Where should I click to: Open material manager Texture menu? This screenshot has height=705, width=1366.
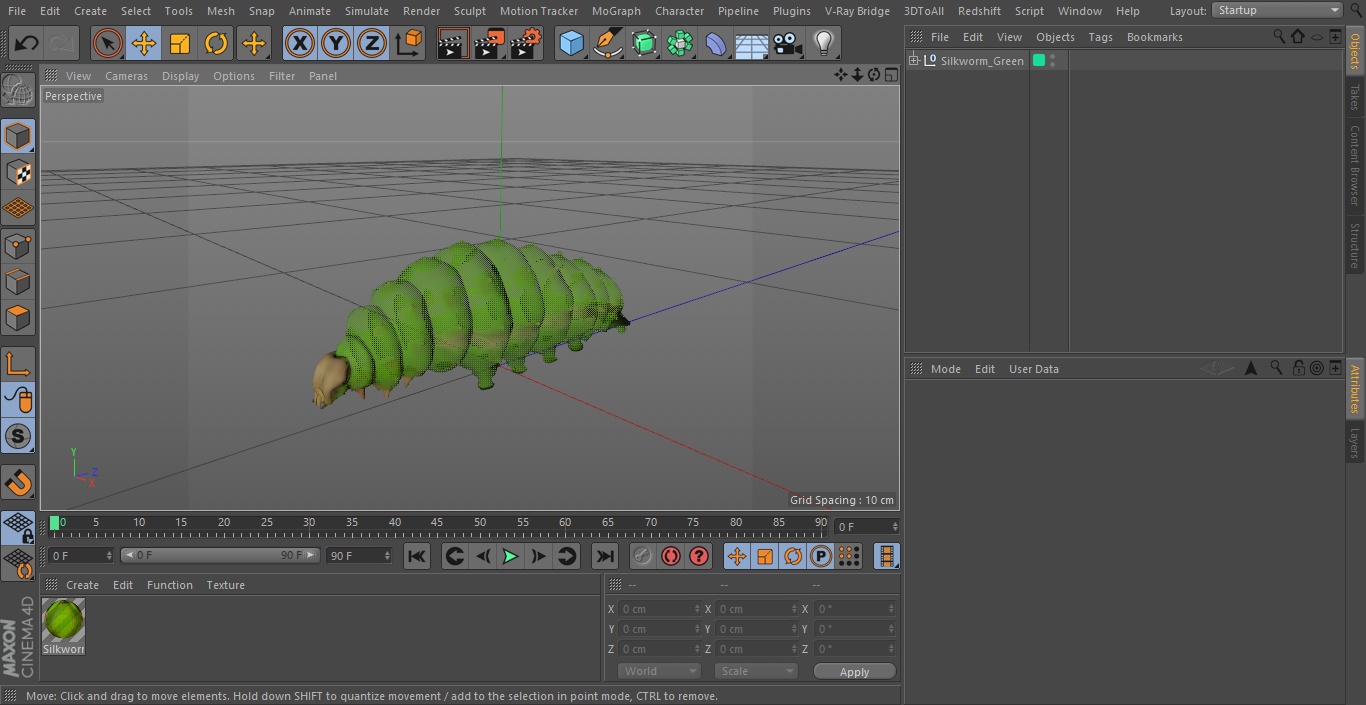click(225, 585)
